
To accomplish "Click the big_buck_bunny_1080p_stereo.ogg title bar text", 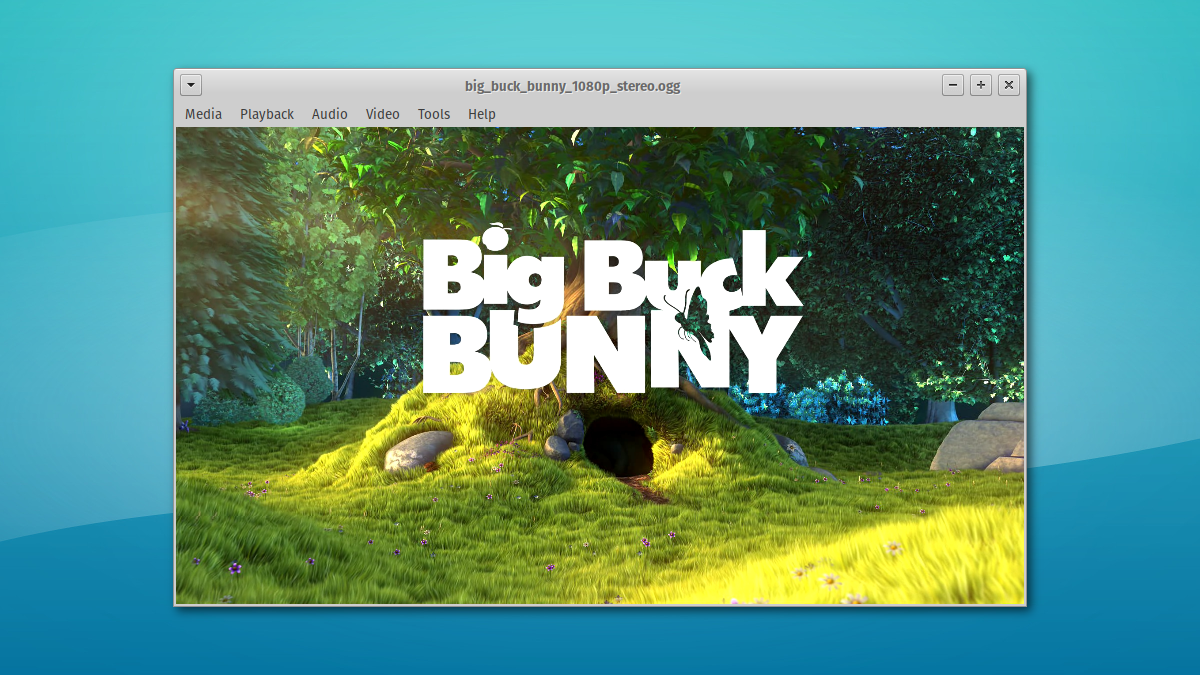I will pos(572,86).
